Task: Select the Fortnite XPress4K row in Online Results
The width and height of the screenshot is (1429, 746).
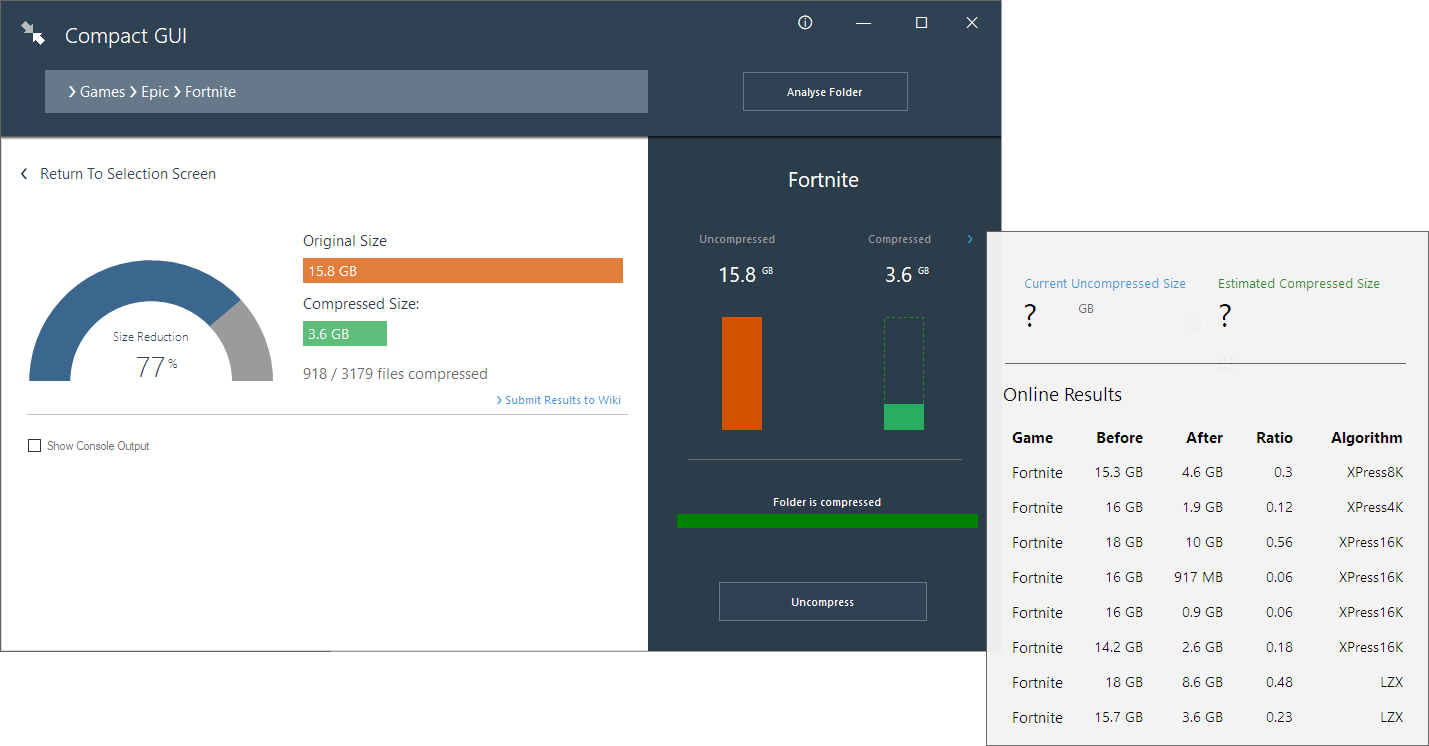Action: point(1200,507)
